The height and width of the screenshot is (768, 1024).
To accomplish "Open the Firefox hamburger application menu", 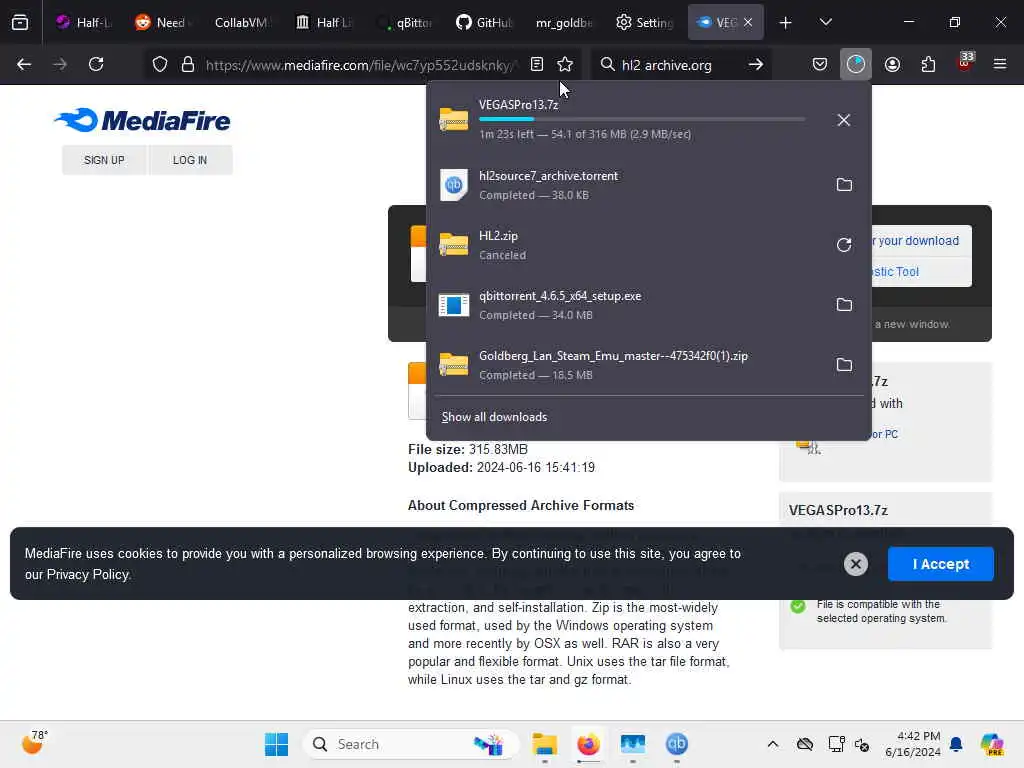I will (1000, 64).
